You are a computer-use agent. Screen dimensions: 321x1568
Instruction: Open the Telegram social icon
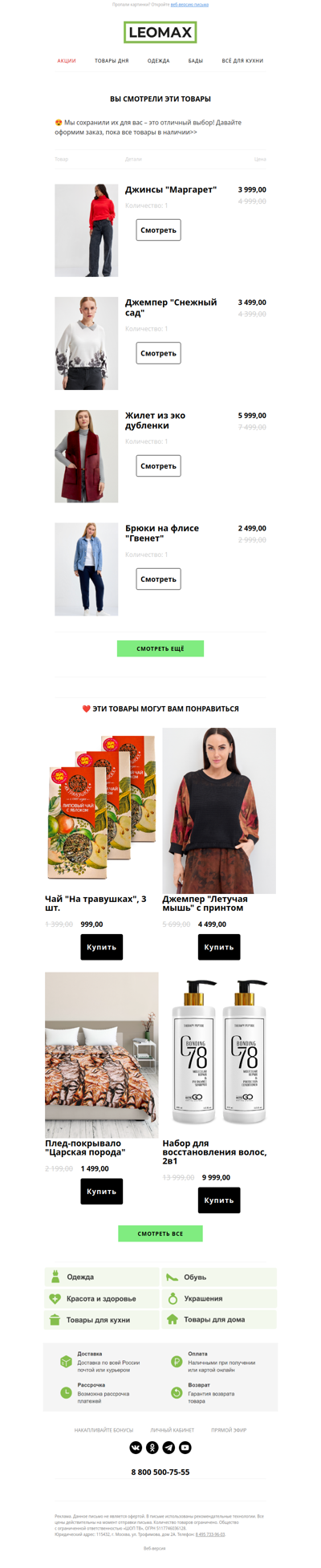169,1448
